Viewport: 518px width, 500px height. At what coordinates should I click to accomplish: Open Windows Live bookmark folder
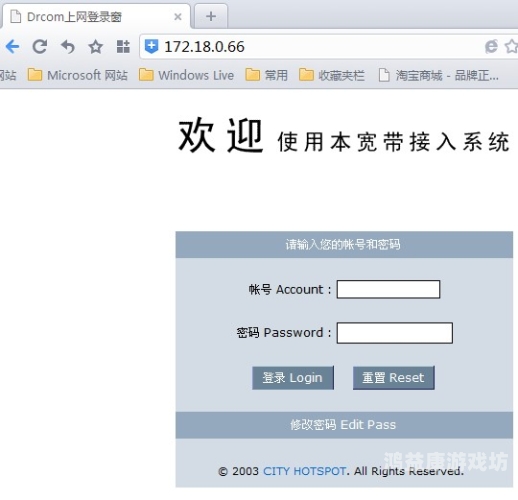coord(186,75)
